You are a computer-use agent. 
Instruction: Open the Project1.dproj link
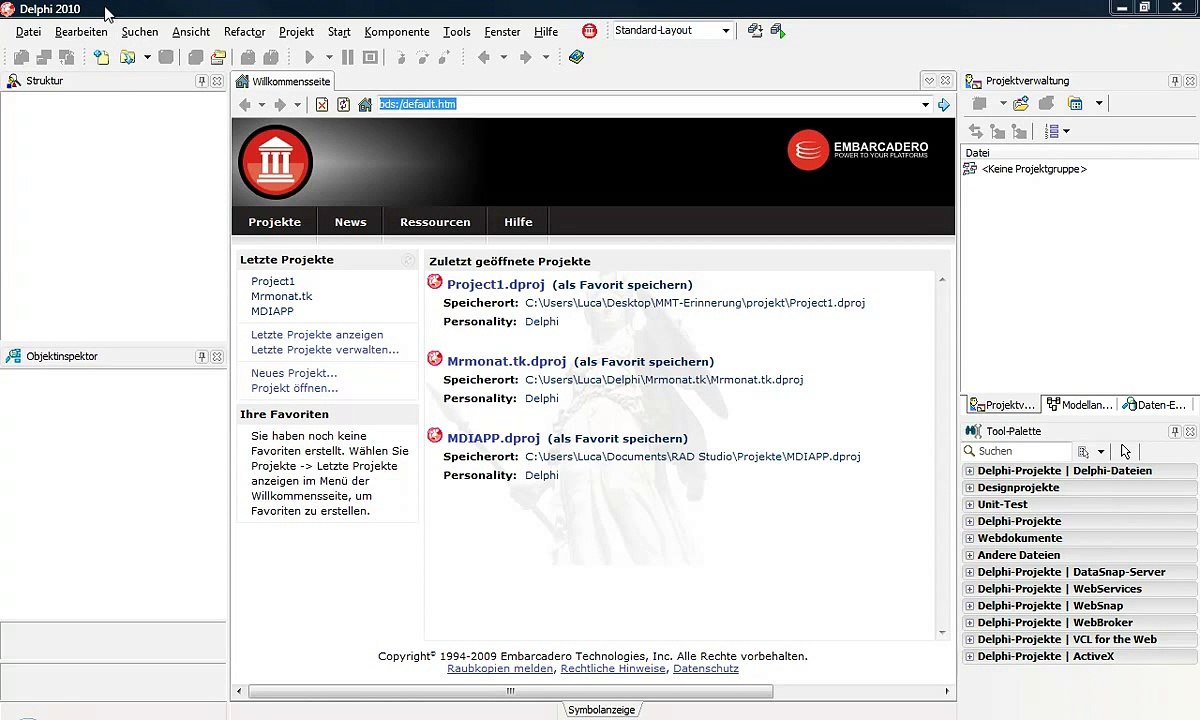(x=496, y=284)
